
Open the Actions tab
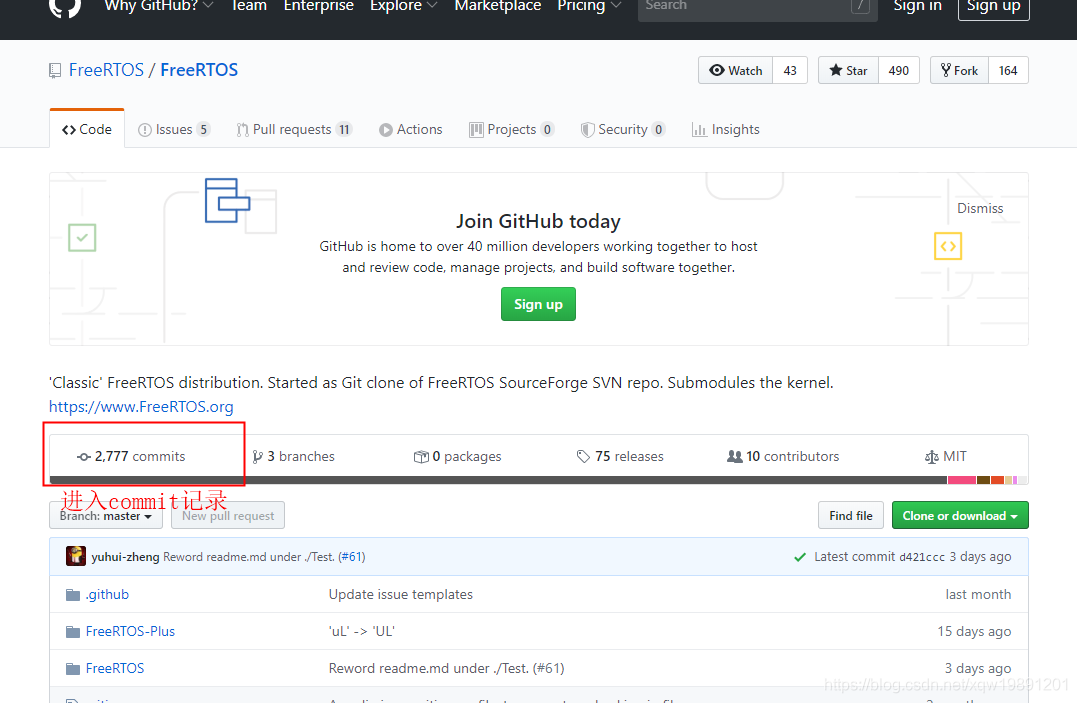coord(411,129)
